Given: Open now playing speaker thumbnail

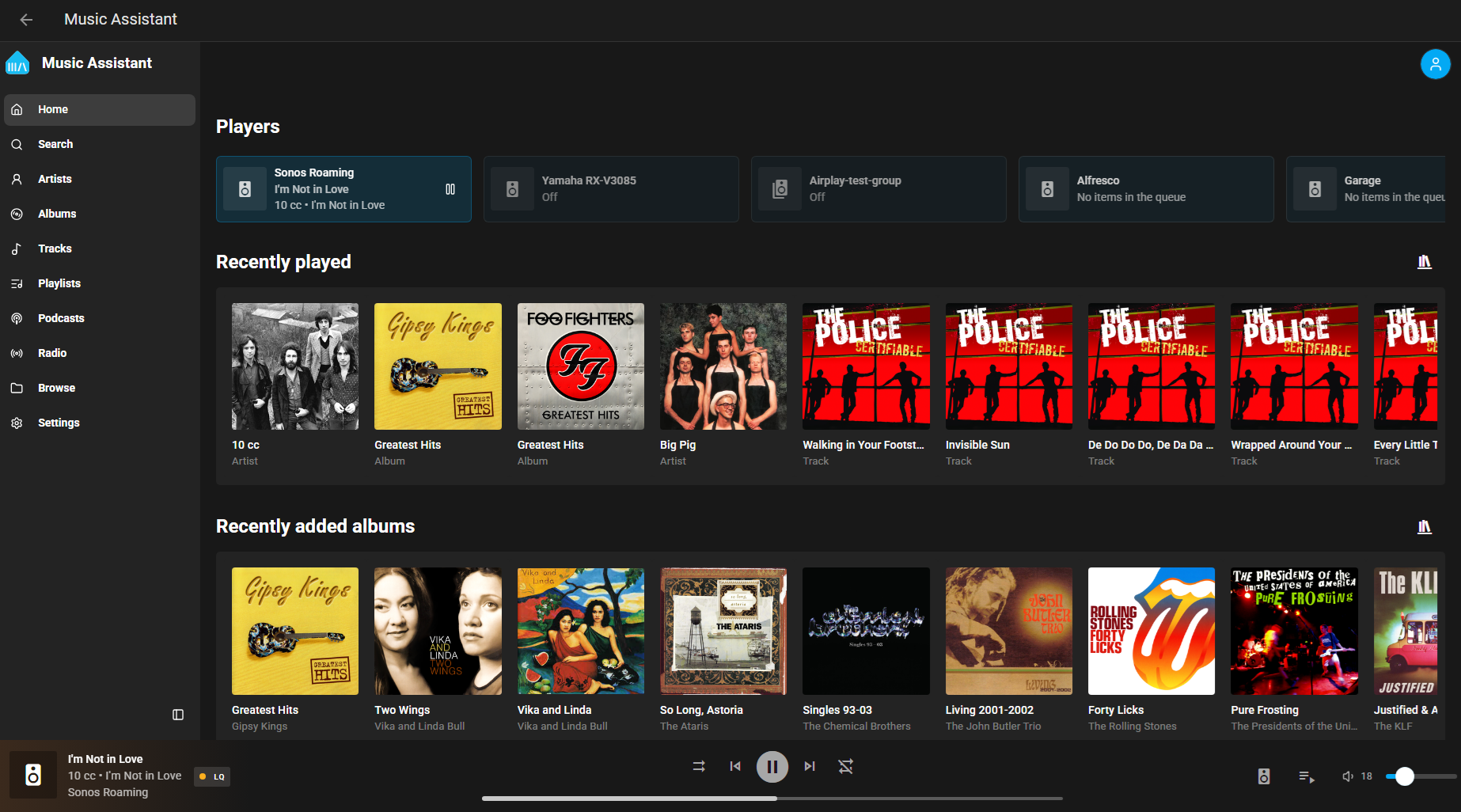Looking at the screenshot, I should (33, 775).
